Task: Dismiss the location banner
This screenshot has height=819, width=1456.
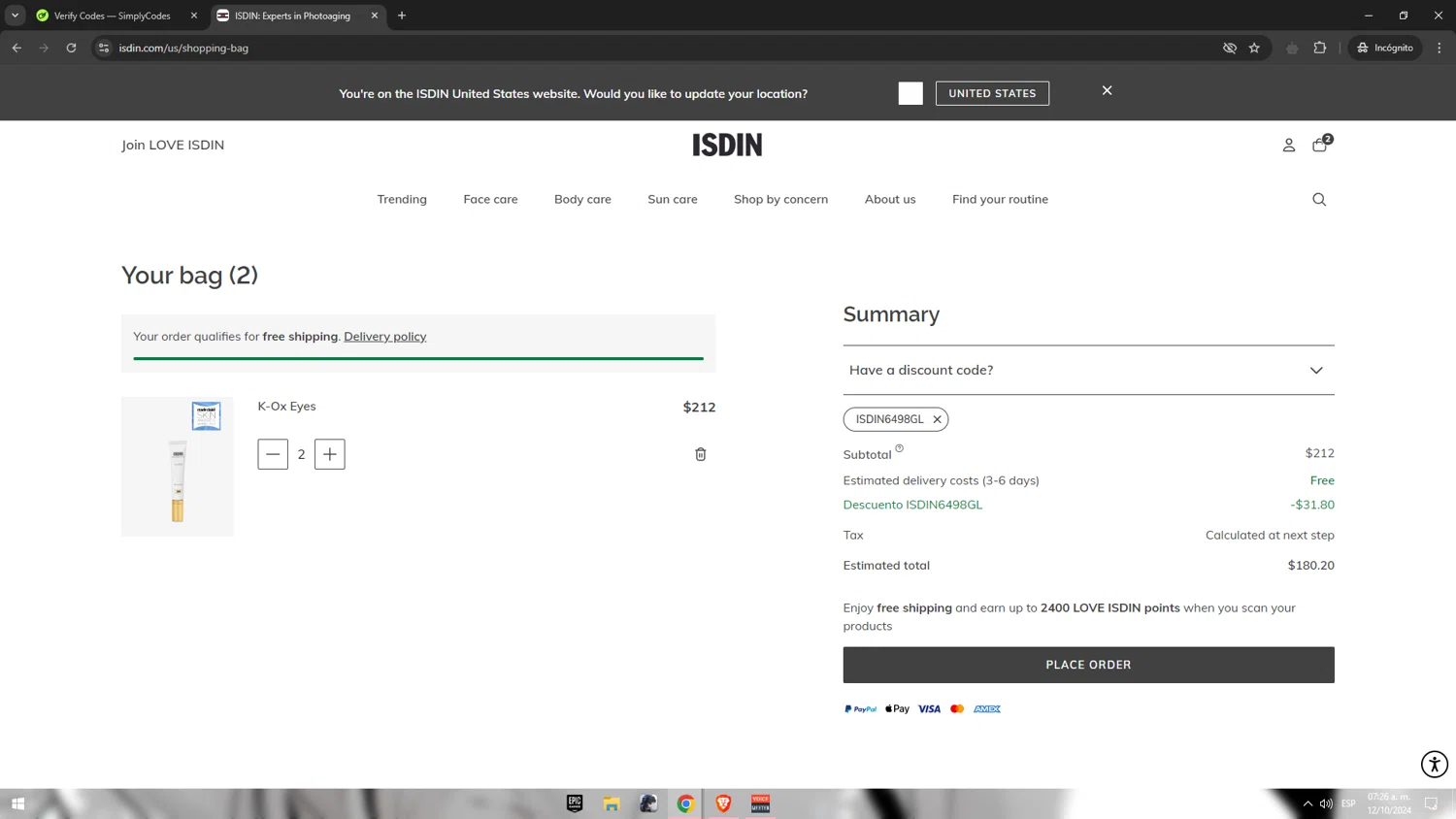Action: (1107, 90)
